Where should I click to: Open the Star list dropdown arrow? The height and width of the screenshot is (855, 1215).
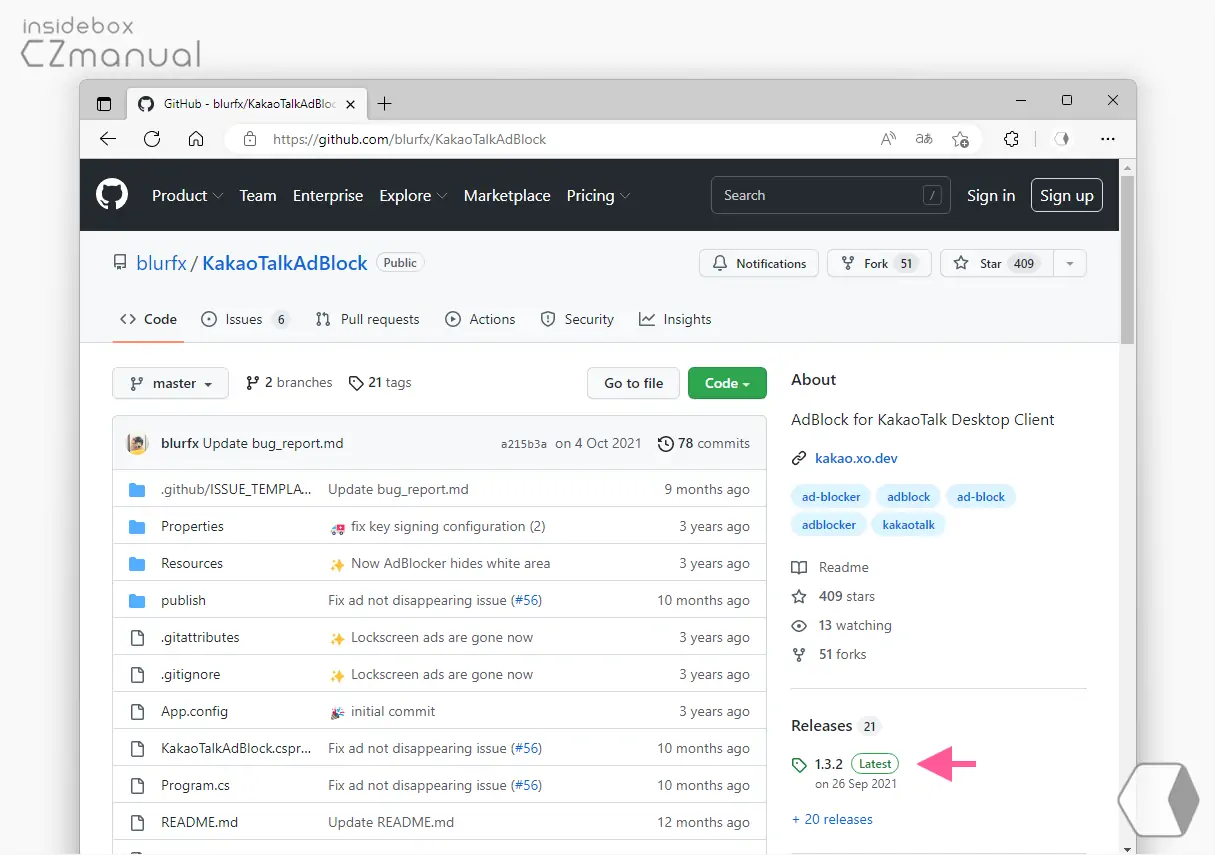(x=1070, y=263)
